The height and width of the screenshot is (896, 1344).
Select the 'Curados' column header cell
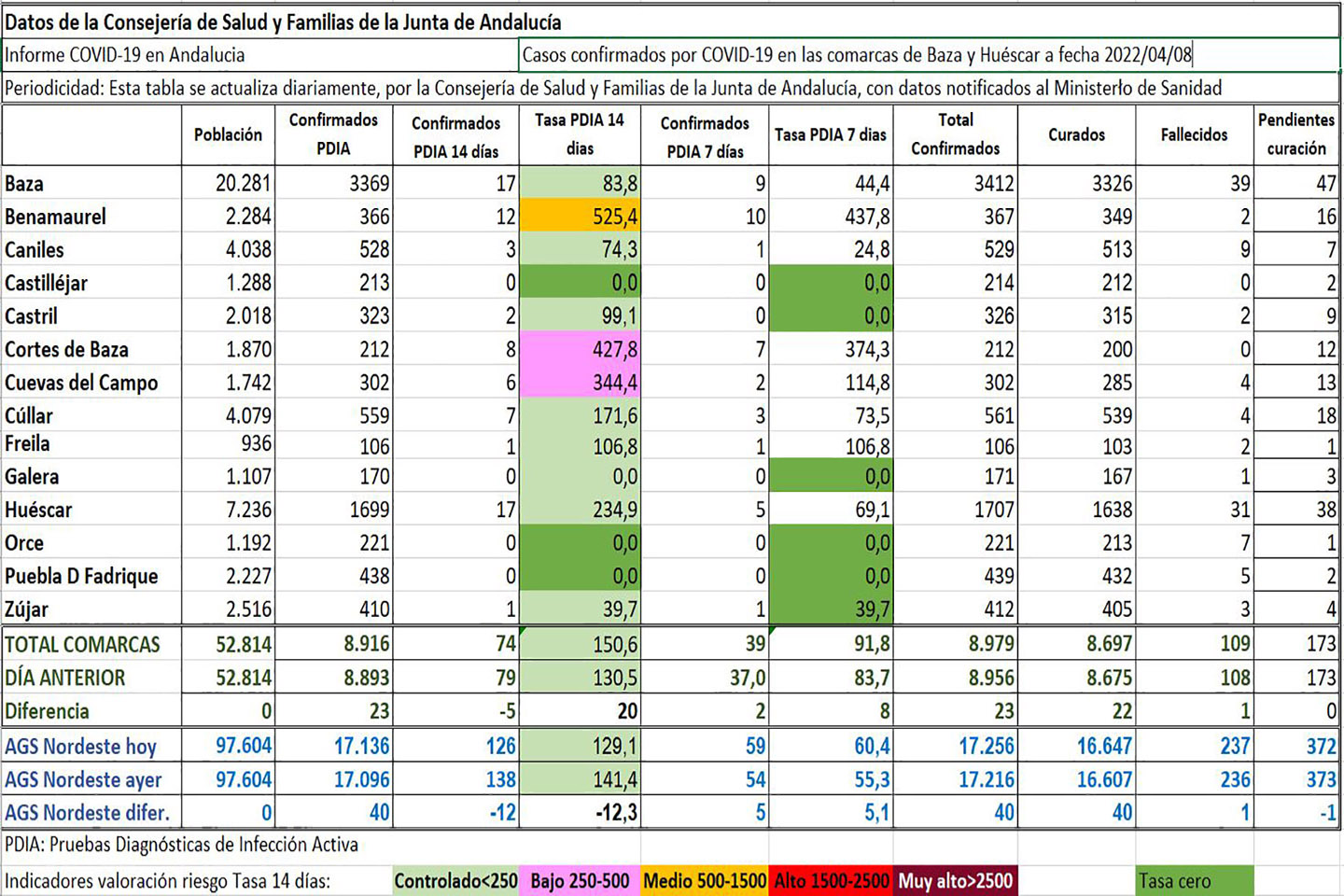coord(1076,135)
